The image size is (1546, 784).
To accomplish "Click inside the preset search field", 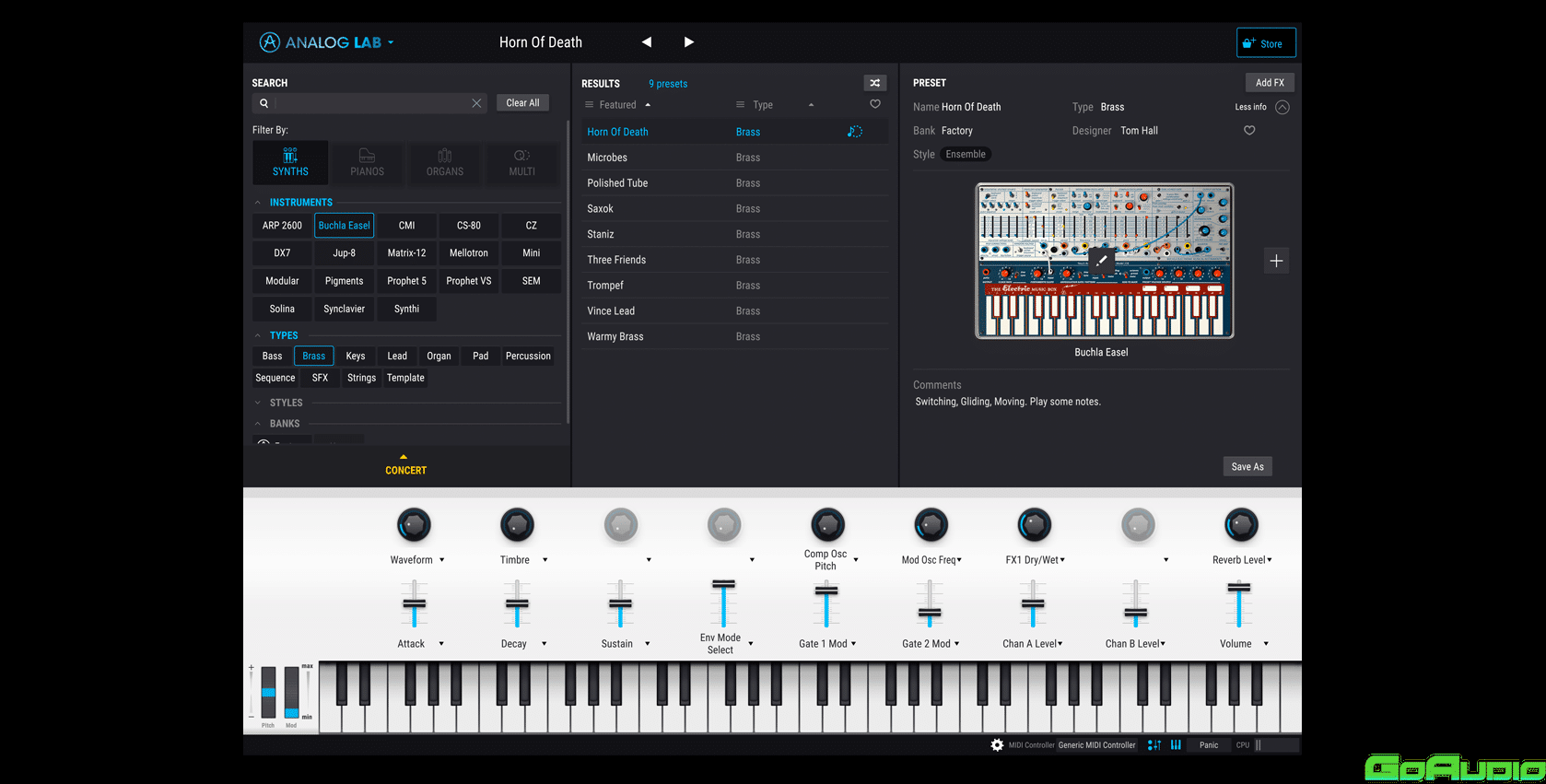I will click(x=369, y=103).
